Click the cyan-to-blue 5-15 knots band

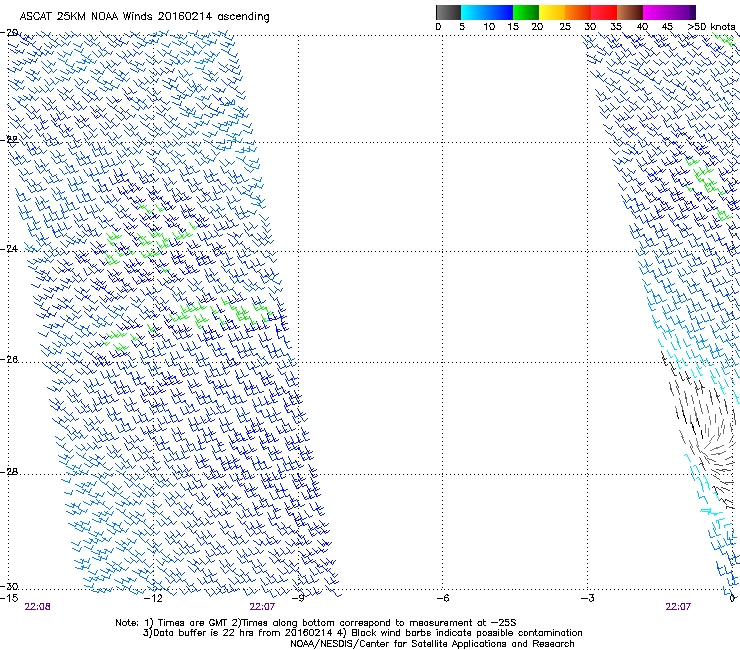click(x=487, y=12)
